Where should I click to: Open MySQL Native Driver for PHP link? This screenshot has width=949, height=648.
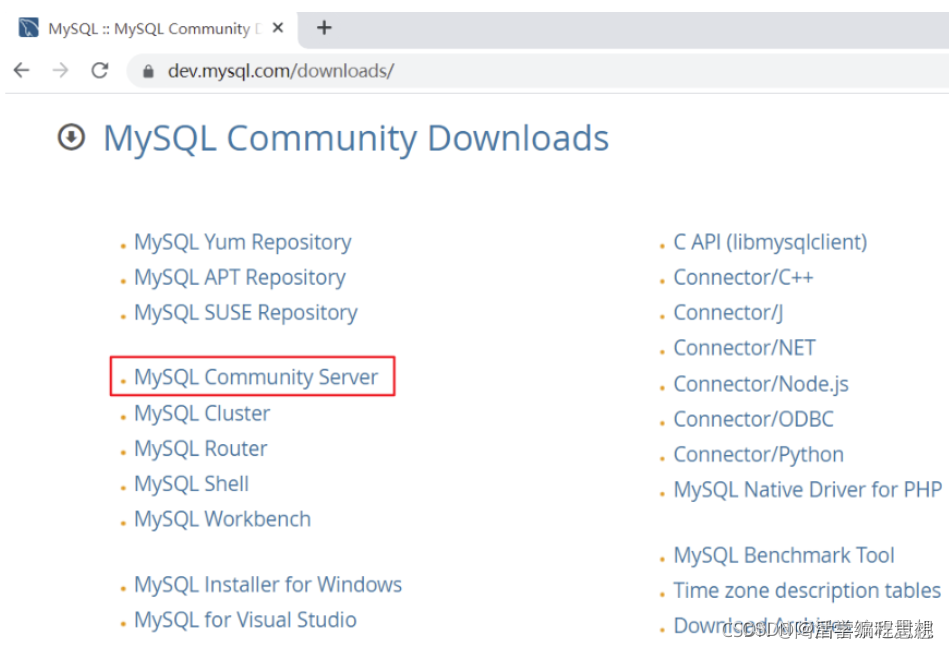click(808, 489)
